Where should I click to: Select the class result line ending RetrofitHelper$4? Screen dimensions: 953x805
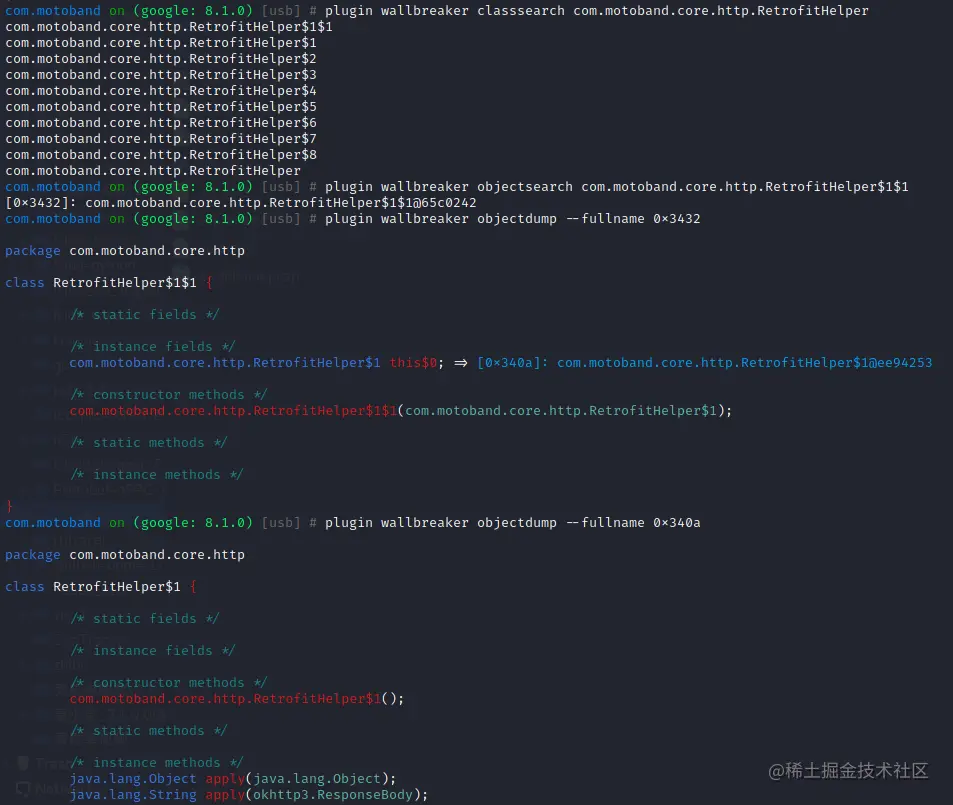click(x=161, y=91)
